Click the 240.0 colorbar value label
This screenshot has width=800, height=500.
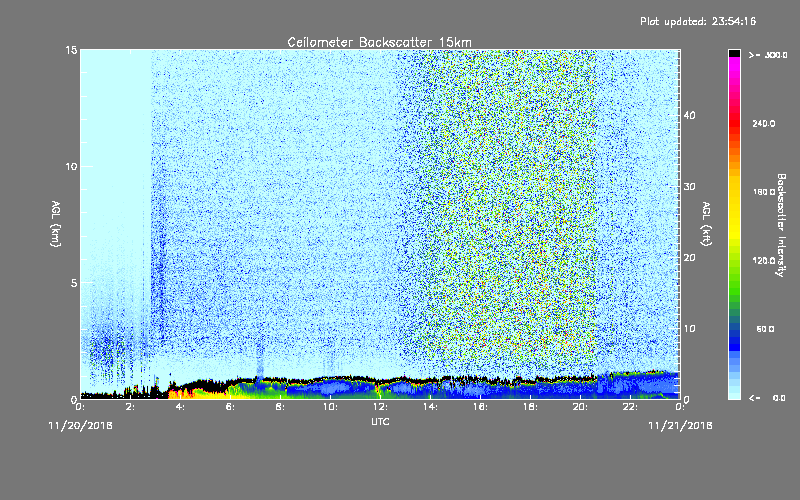point(764,124)
